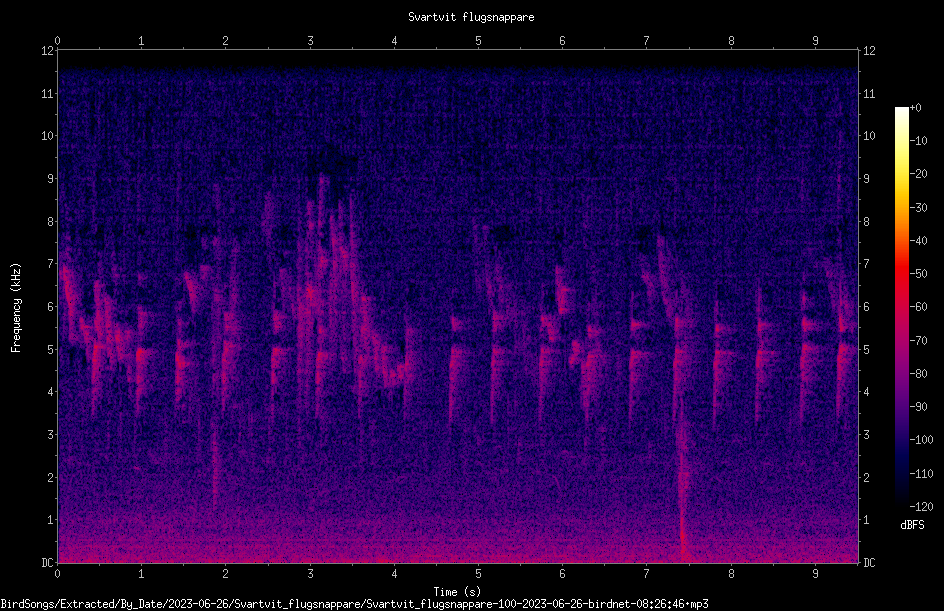Click the '-70' value on the color scale
This screenshot has height=611, width=944.
(x=919, y=341)
